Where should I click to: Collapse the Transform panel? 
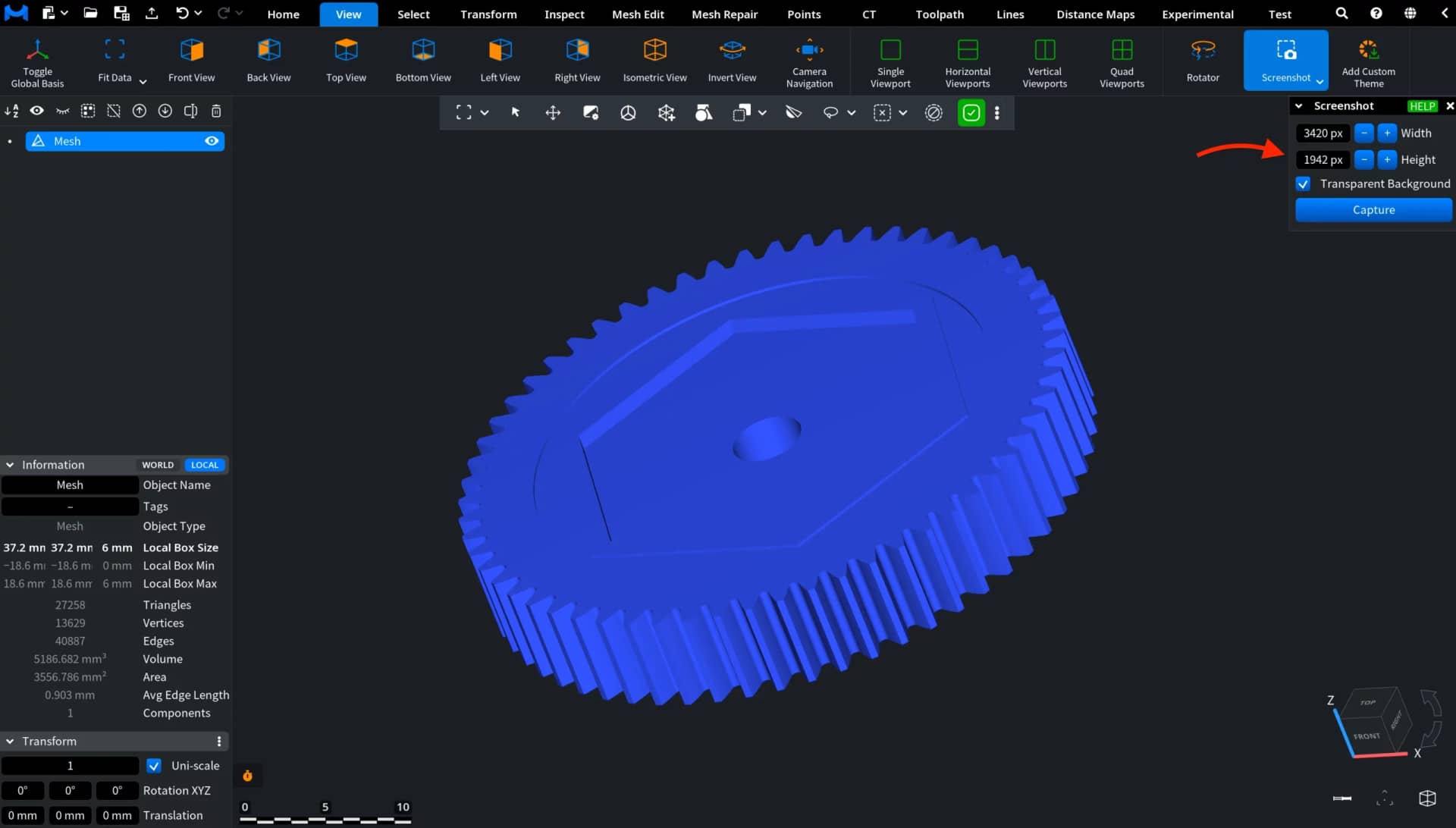click(10, 742)
